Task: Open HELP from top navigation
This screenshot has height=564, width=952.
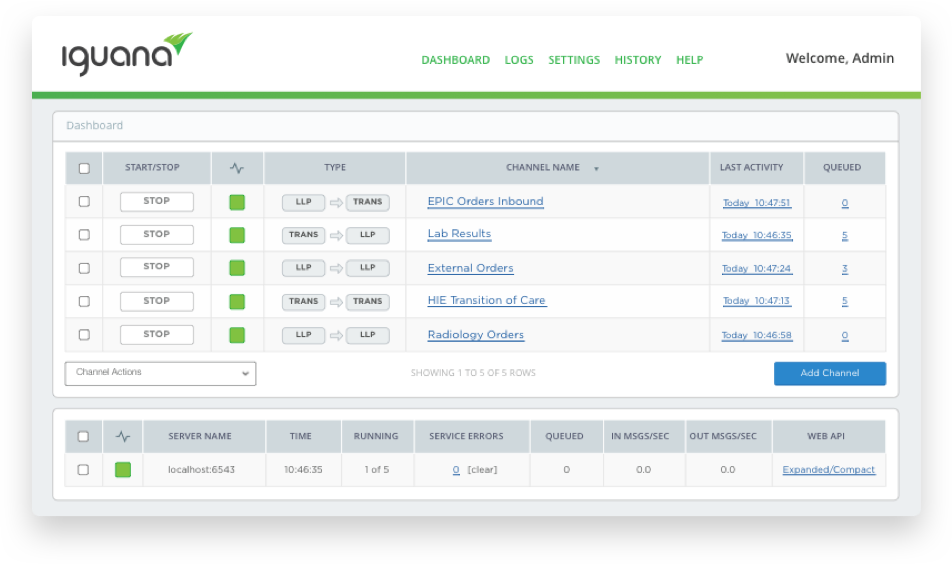Action: pyautogui.click(x=690, y=60)
